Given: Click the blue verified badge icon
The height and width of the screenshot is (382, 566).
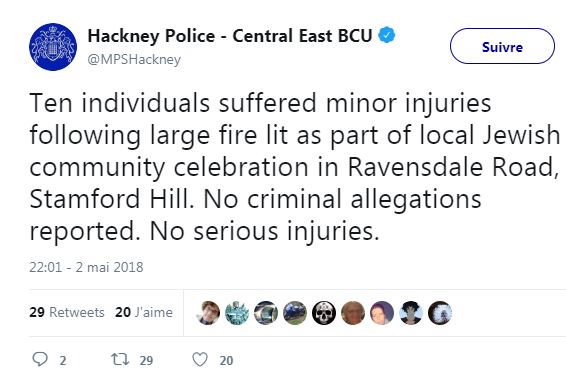Looking at the screenshot, I should (x=387, y=35).
